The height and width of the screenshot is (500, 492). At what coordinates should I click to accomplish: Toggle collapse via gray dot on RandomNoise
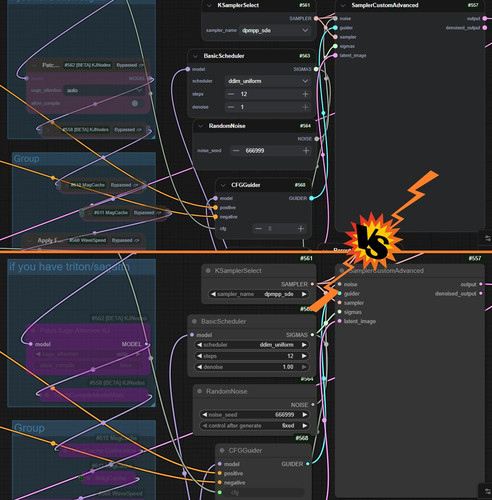point(199,391)
